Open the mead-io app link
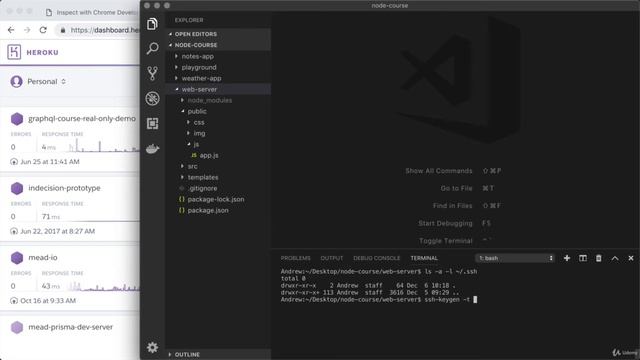The image size is (640, 360). (x=43, y=258)
